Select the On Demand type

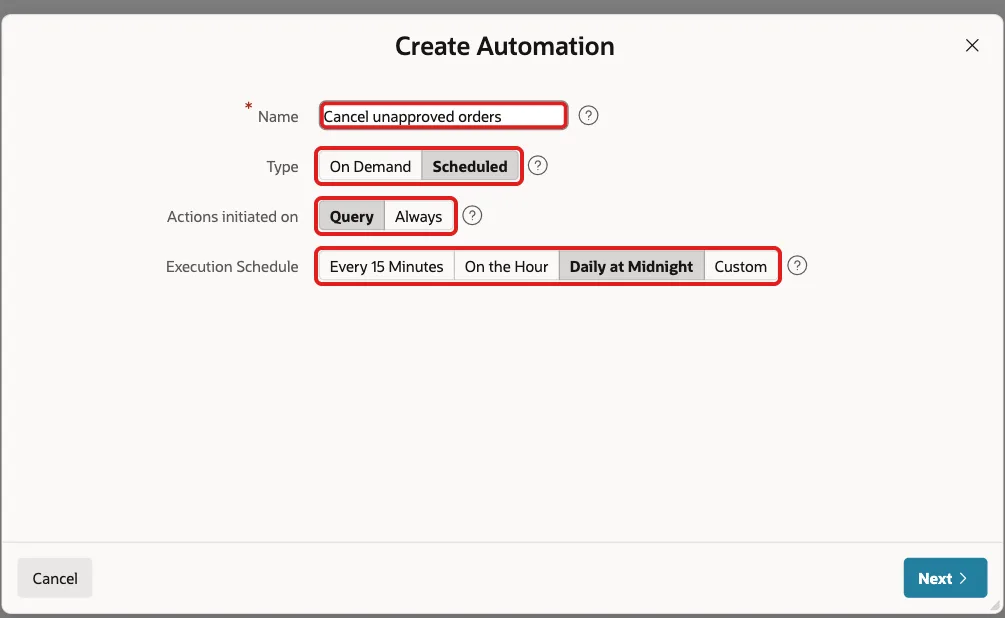[x=370, y=166]
